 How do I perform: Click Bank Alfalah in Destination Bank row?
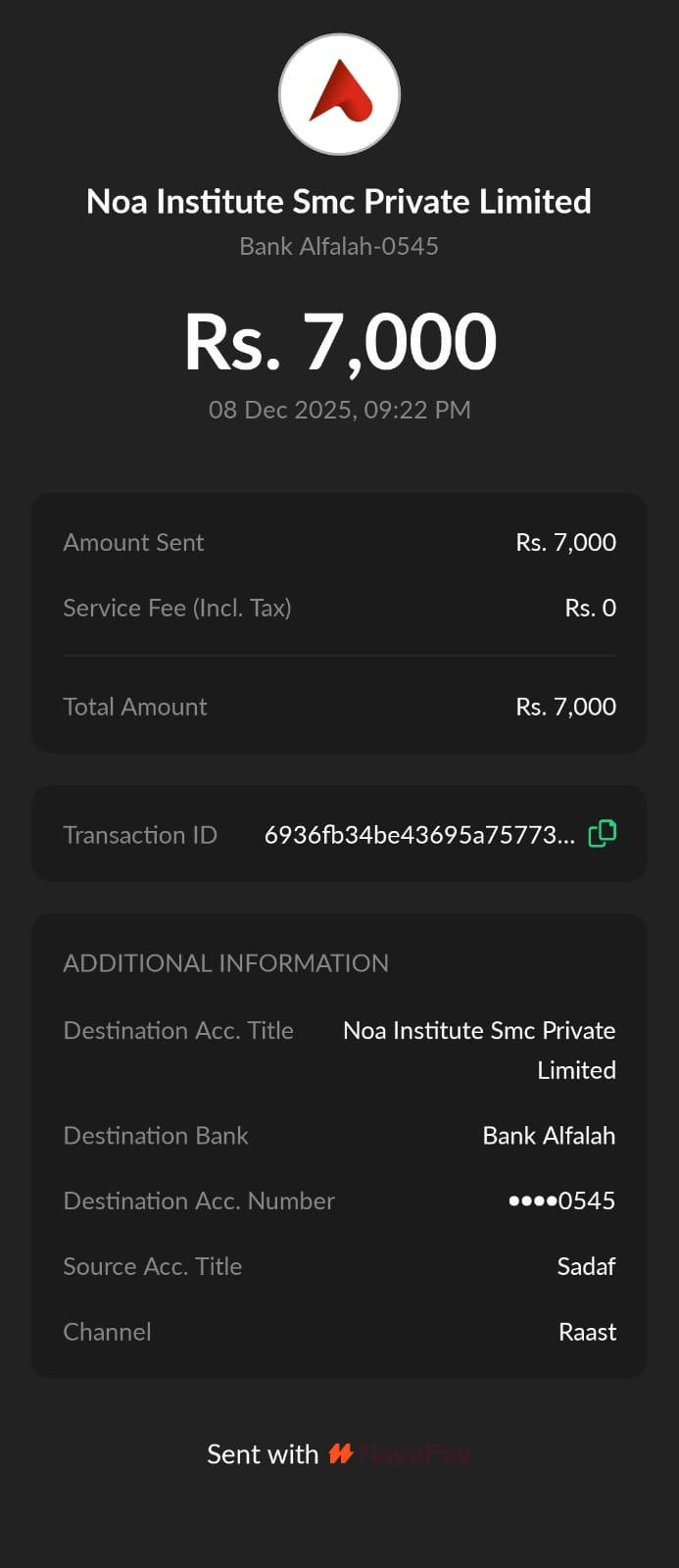[549, 1136]
